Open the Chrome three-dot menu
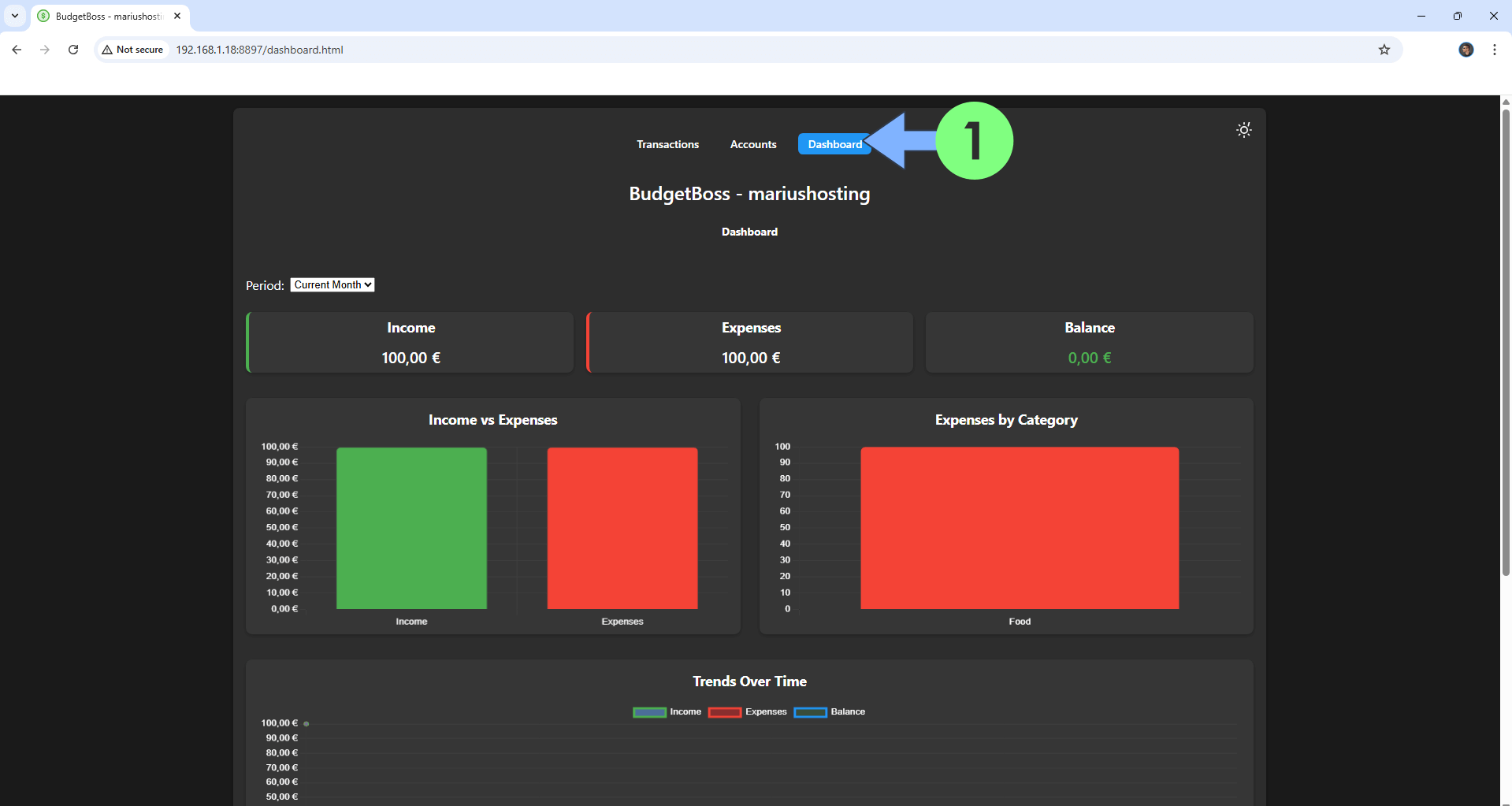This screenshot has width=1512, height=806. click(x=1495, y=50)
